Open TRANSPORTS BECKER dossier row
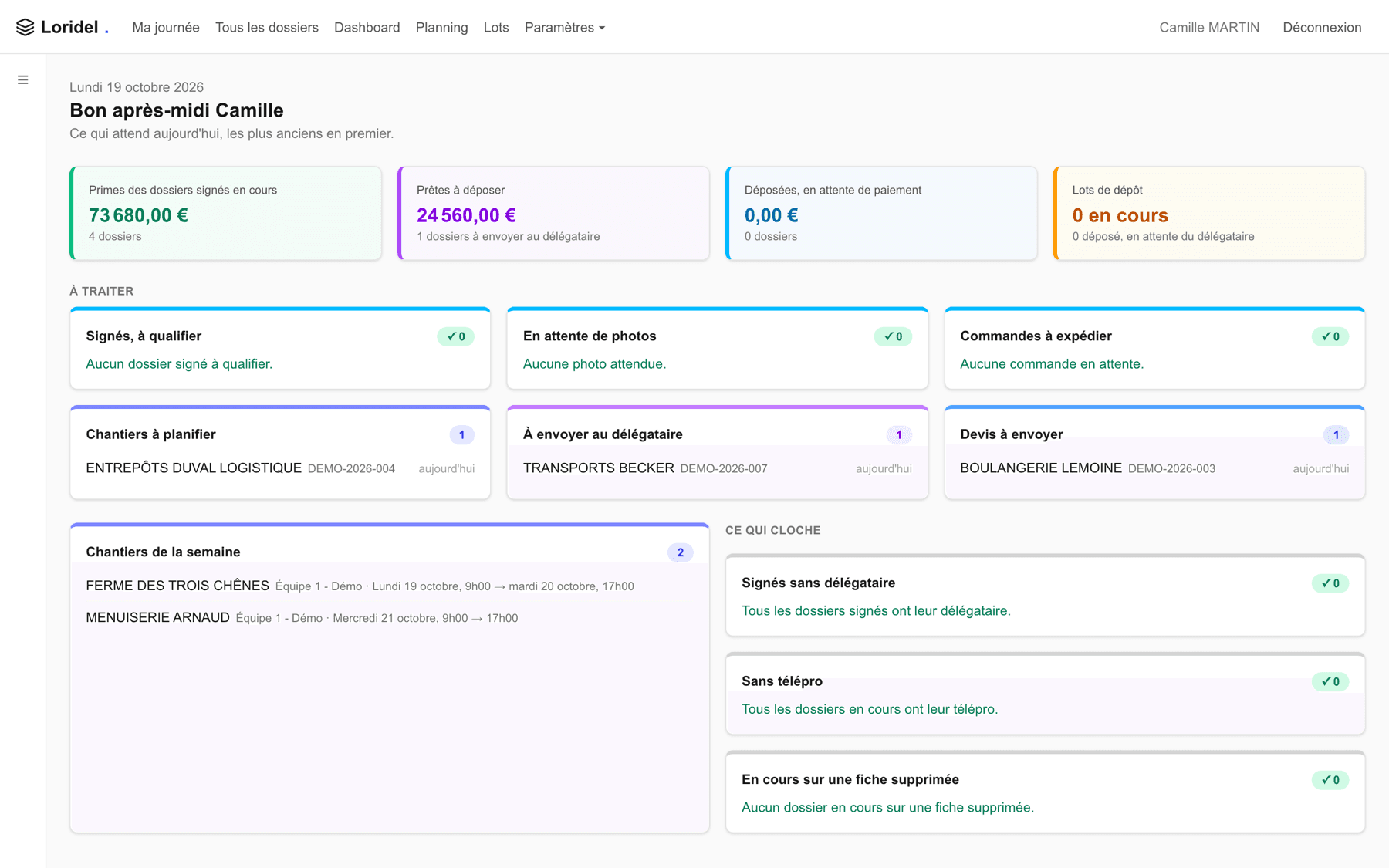This screenshot has width=1389, height=868. coord(718,468)
